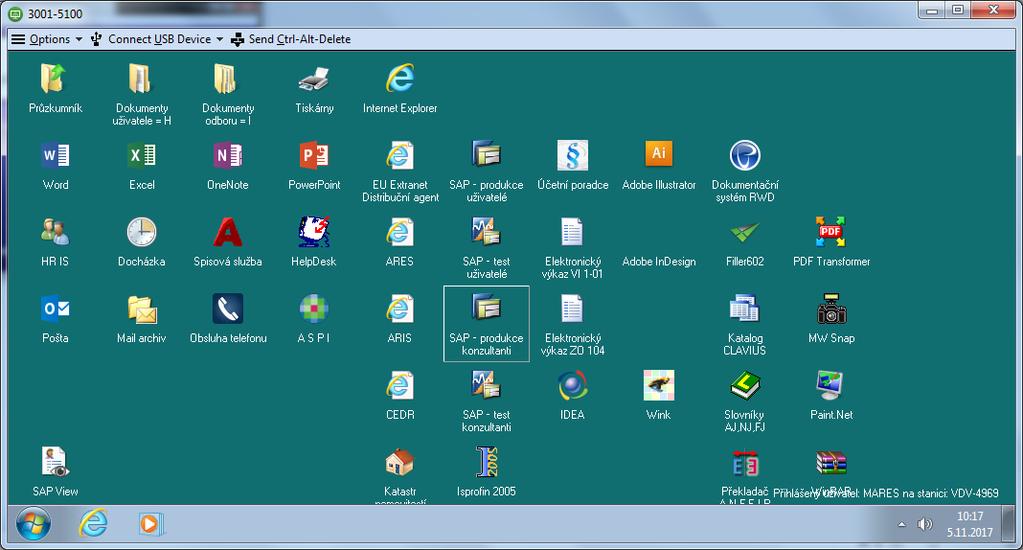Click the Spisová služba icon
Screen dimensions: 1023x550
pyautogui.click(x=227, y=232)
